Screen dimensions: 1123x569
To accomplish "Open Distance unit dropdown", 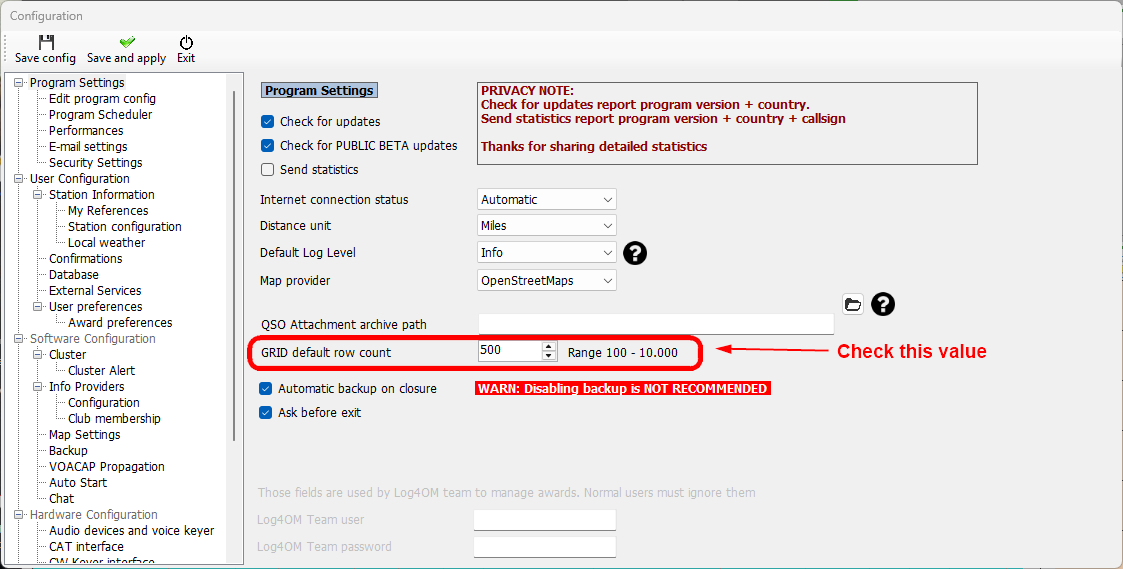I will 546,226.
